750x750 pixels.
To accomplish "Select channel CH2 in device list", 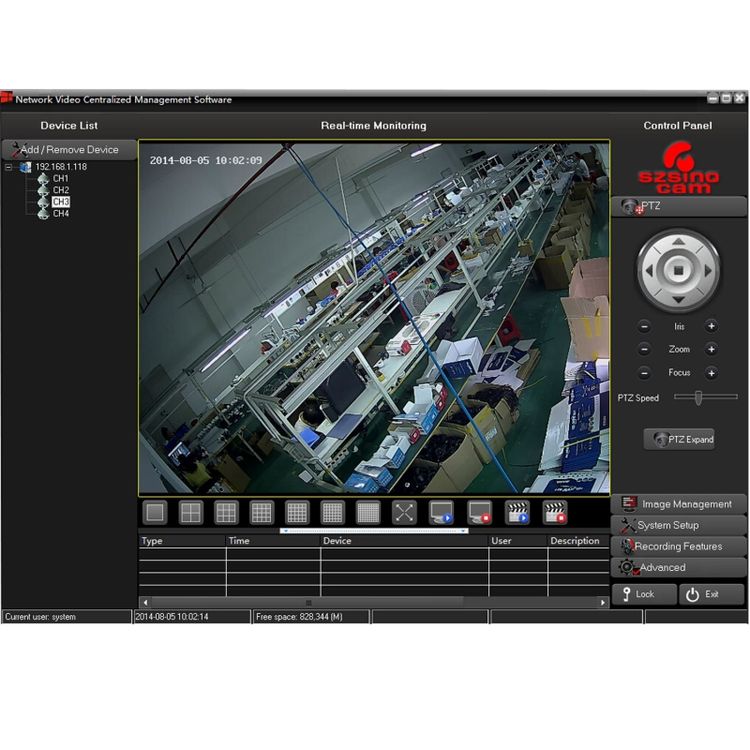I will click(x=61, y=190).
